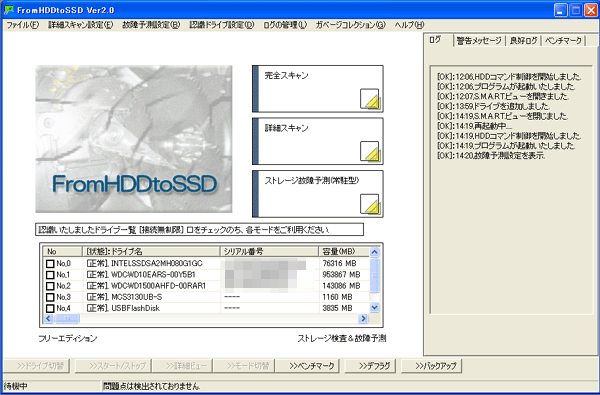Click the 3835 MB capacity value
Viewport: 600px width, 395px height.
pyautogui.click(x=337, y=308)
